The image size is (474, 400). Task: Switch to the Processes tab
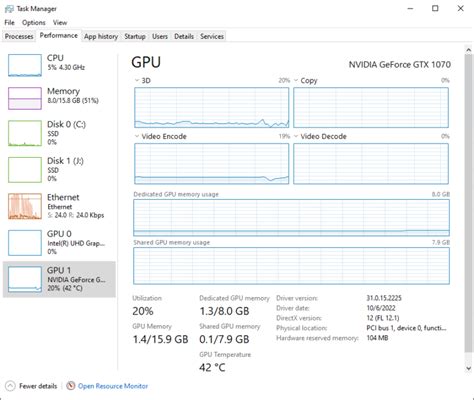click(x=19, y=36)
